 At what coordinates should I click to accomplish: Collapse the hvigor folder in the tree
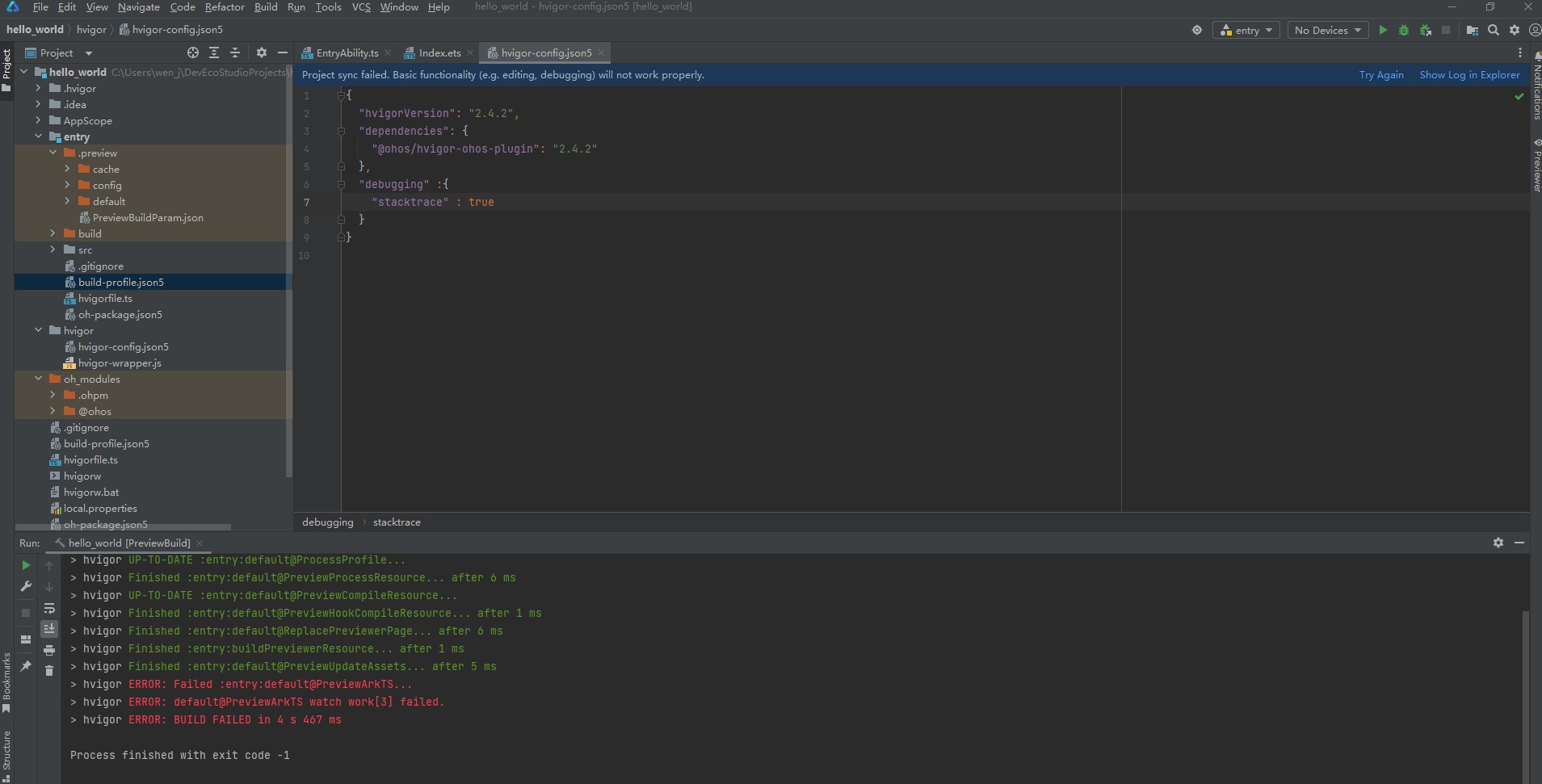(38, 330)
